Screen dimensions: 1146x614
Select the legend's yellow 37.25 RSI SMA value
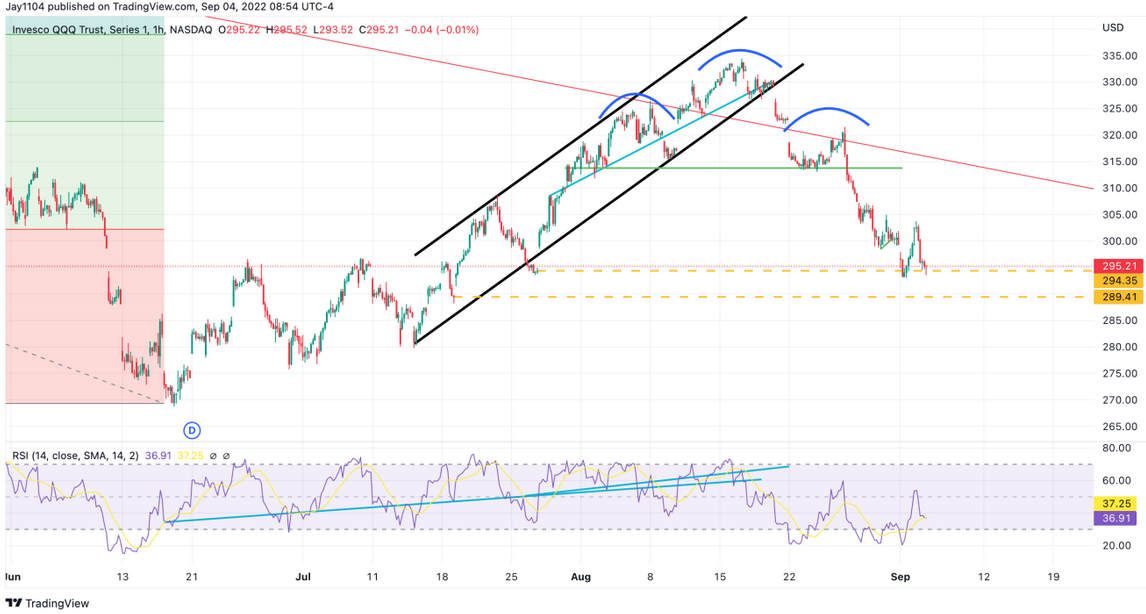[x=191, y=455]
